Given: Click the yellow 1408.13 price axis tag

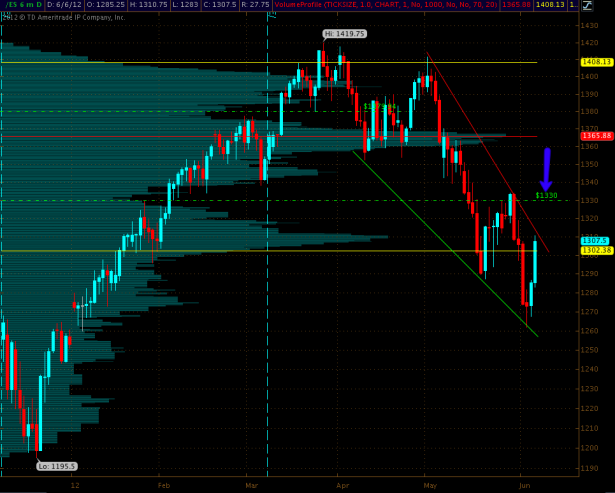Looking at the screenshot, I should tap(597, 62).
